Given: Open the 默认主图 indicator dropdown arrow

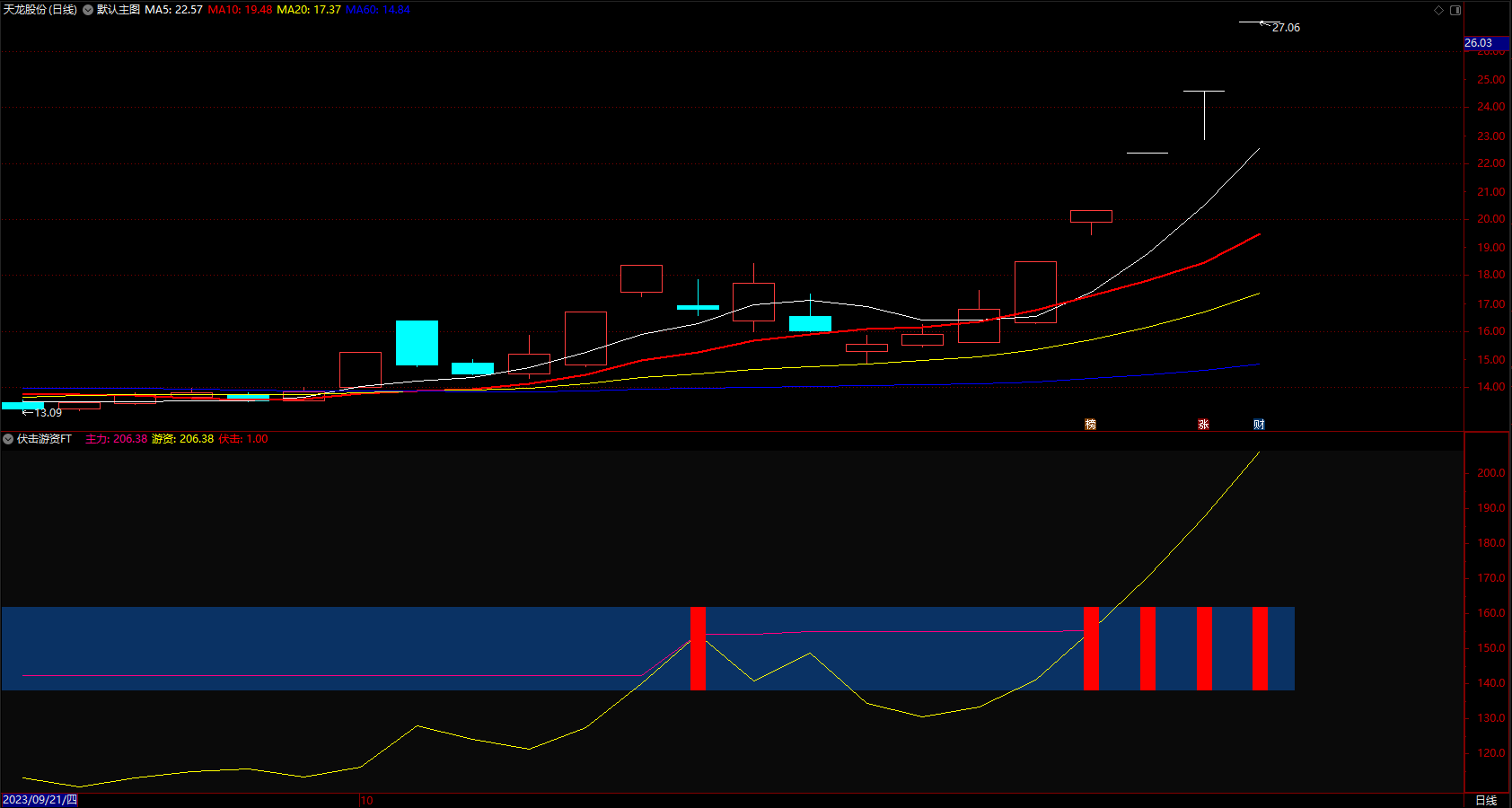Looking at the screenshot, I should pos(88,10).
